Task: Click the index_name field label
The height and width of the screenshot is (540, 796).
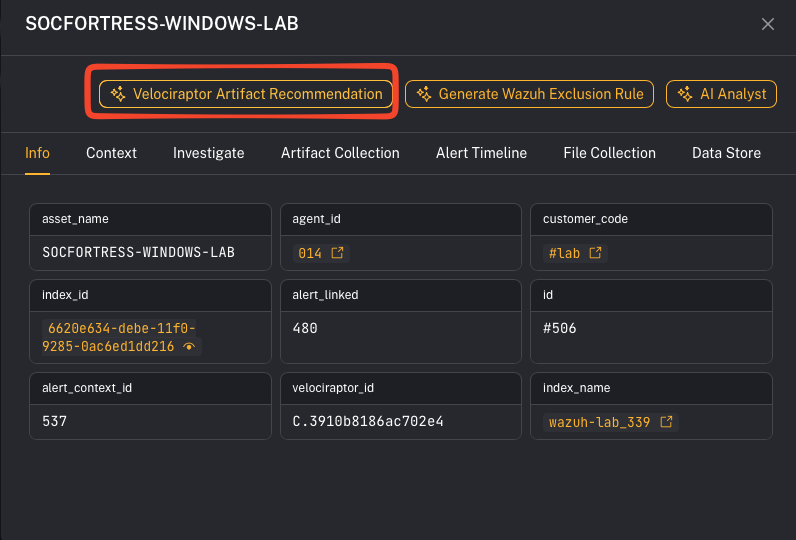Action: 576,388
